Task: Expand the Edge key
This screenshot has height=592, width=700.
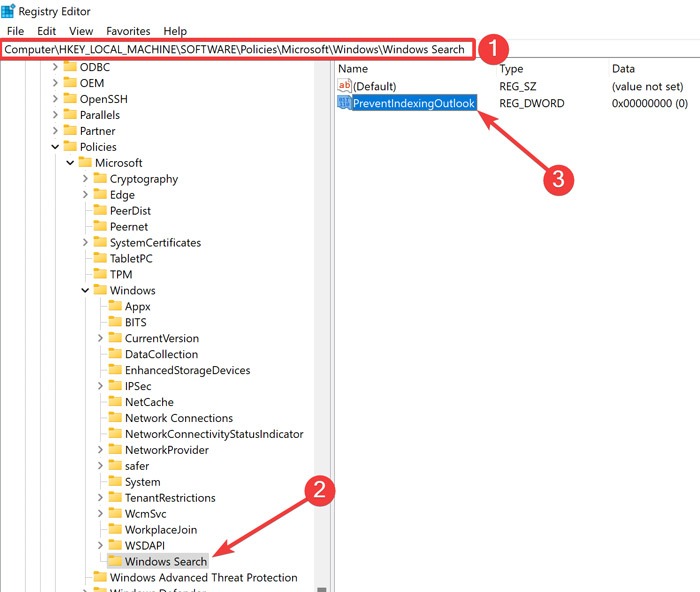Action: (x=85, y=195)
